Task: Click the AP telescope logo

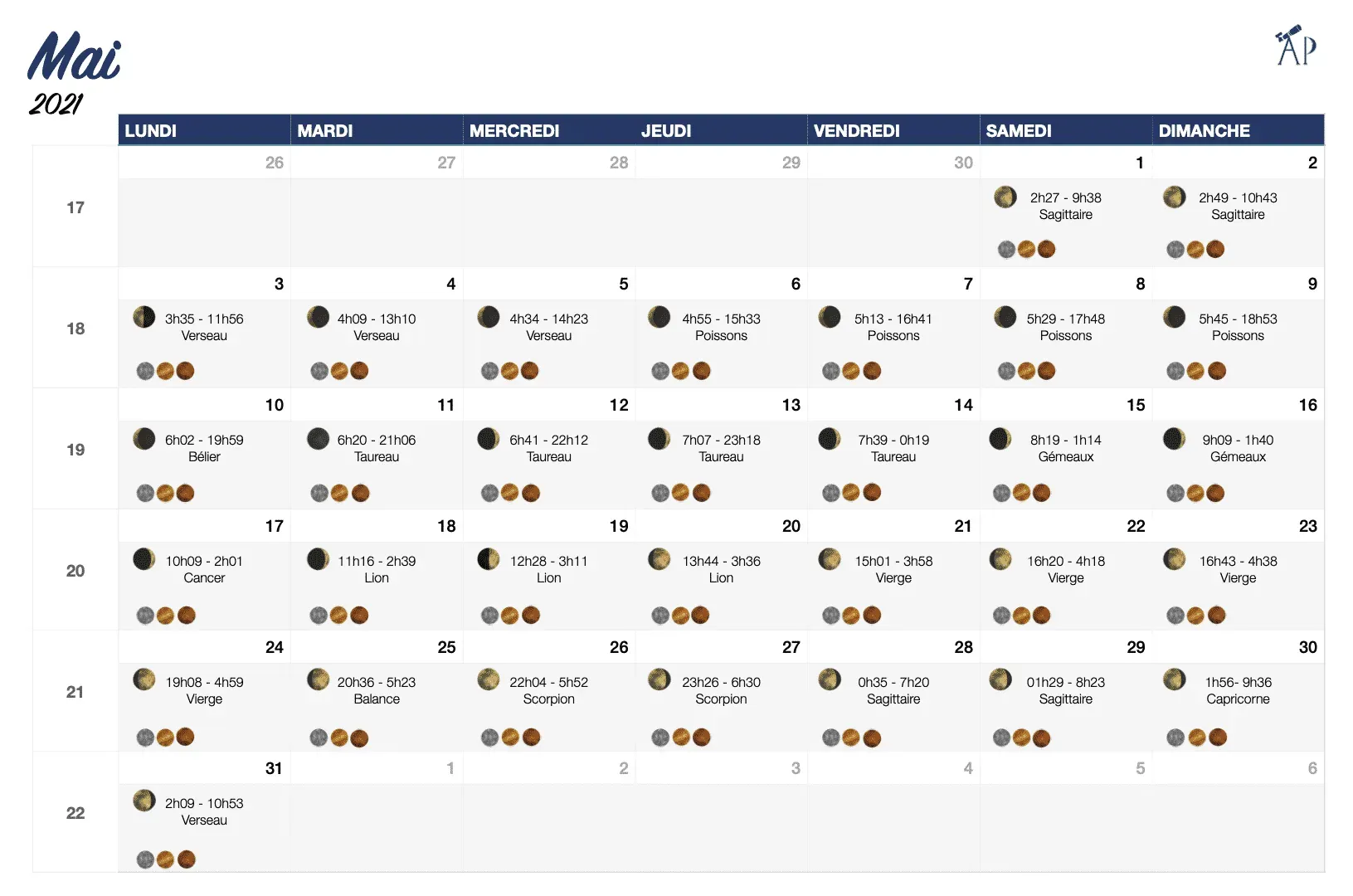Action: 1296,46
